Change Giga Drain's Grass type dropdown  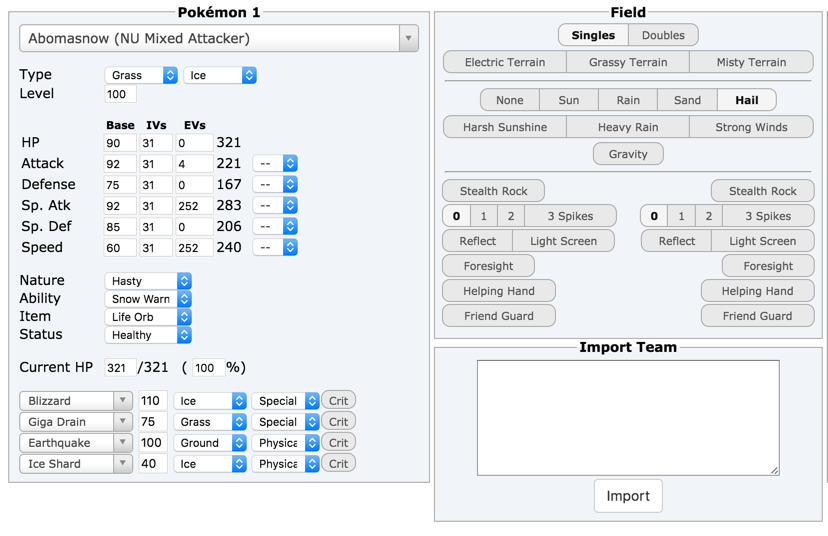[210, 422]
